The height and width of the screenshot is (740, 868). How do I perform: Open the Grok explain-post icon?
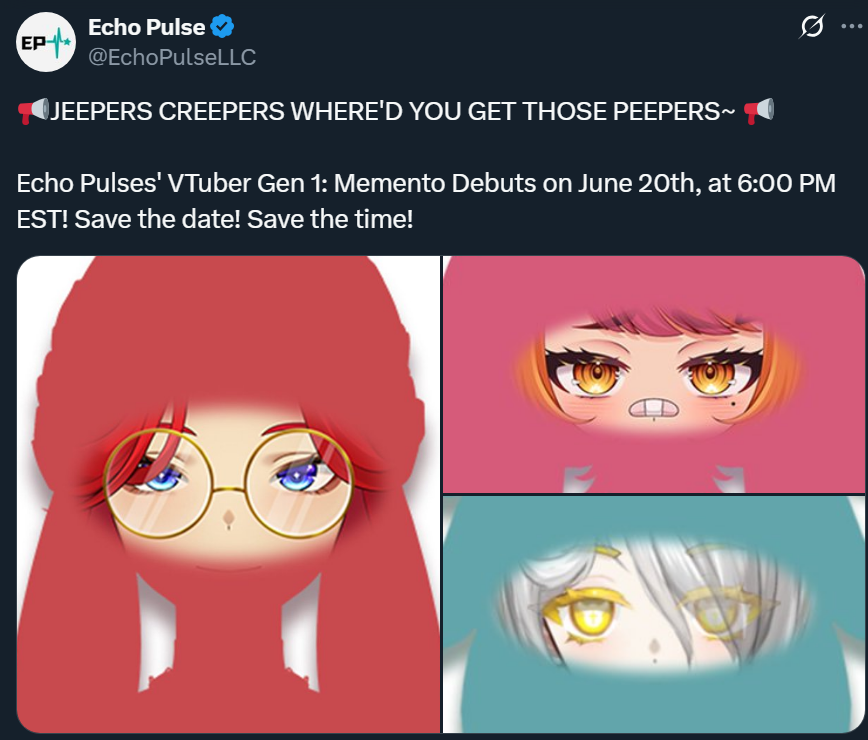[x=812, y=27]
